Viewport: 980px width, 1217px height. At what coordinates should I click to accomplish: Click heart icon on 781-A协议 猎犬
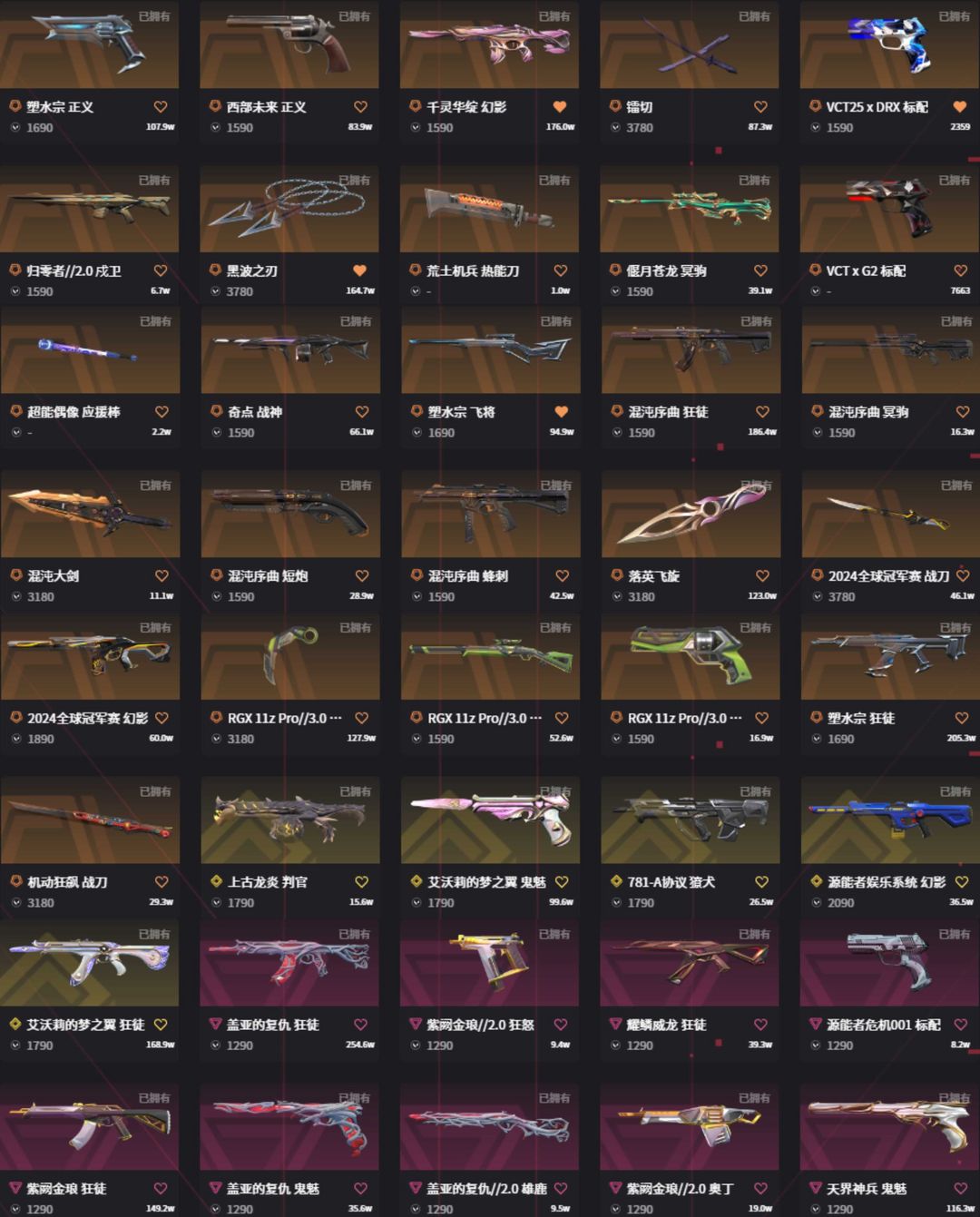(x=761, y=881)
